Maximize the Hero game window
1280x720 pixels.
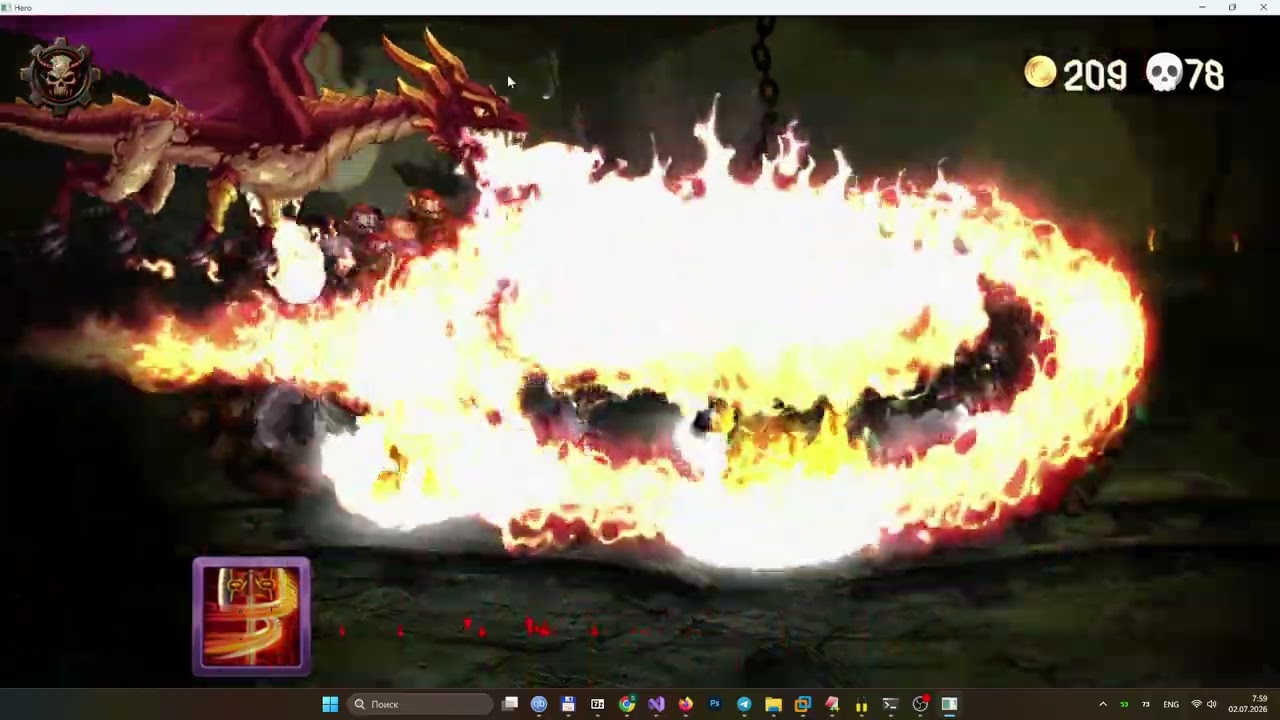click(x=1232, y=7)
